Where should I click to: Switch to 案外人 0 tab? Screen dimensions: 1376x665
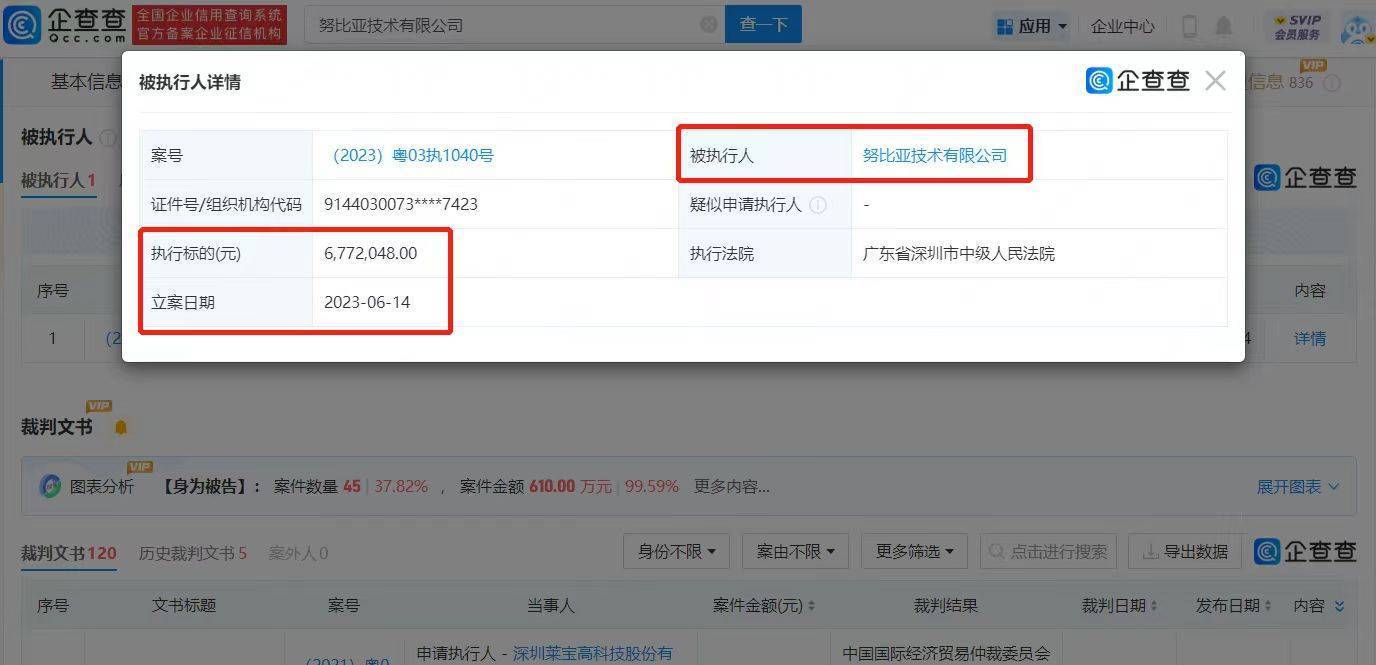click(x=298, y=553)
